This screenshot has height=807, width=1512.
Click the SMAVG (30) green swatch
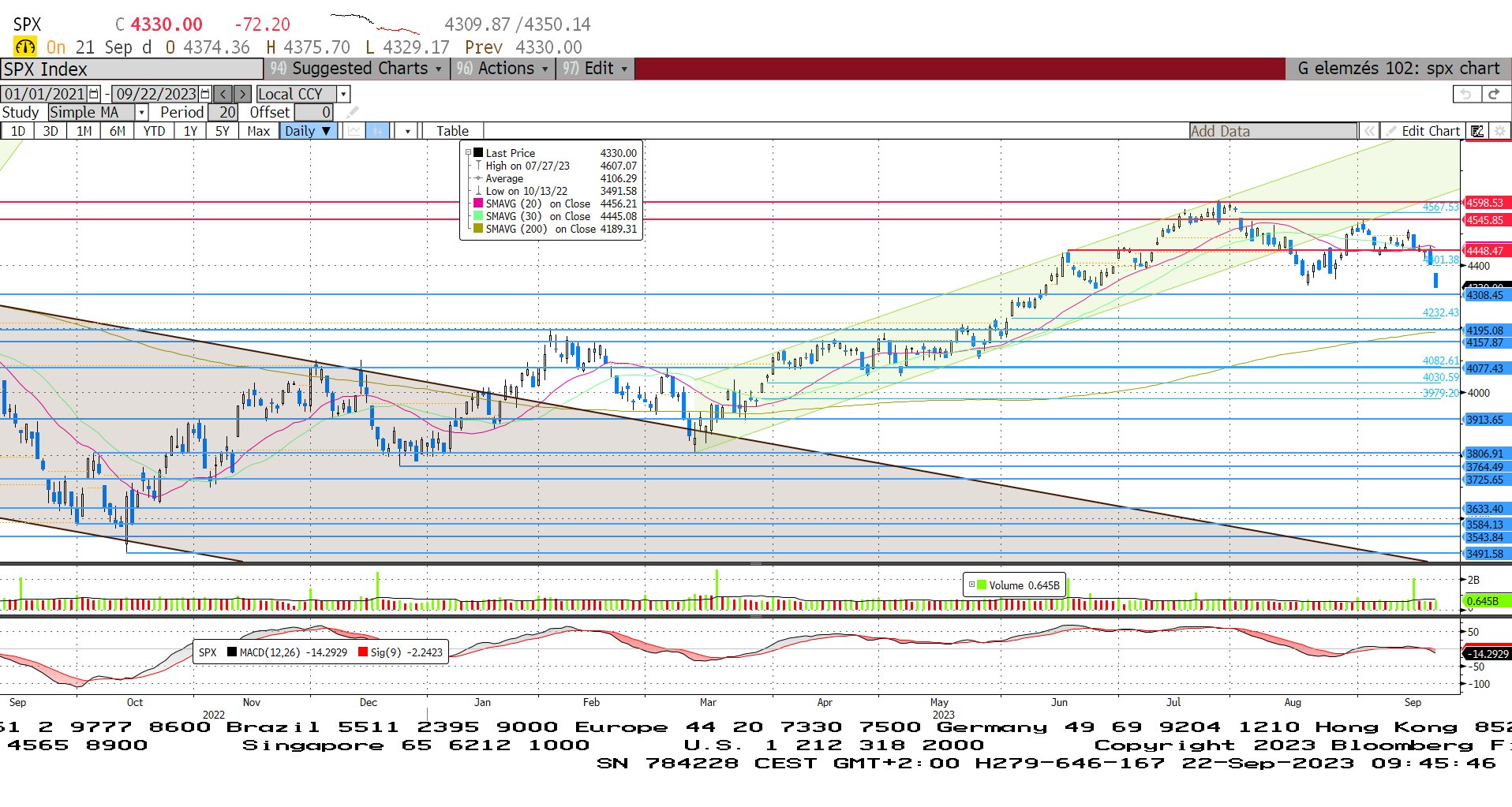pyautogui.click(x=478, y=216)
